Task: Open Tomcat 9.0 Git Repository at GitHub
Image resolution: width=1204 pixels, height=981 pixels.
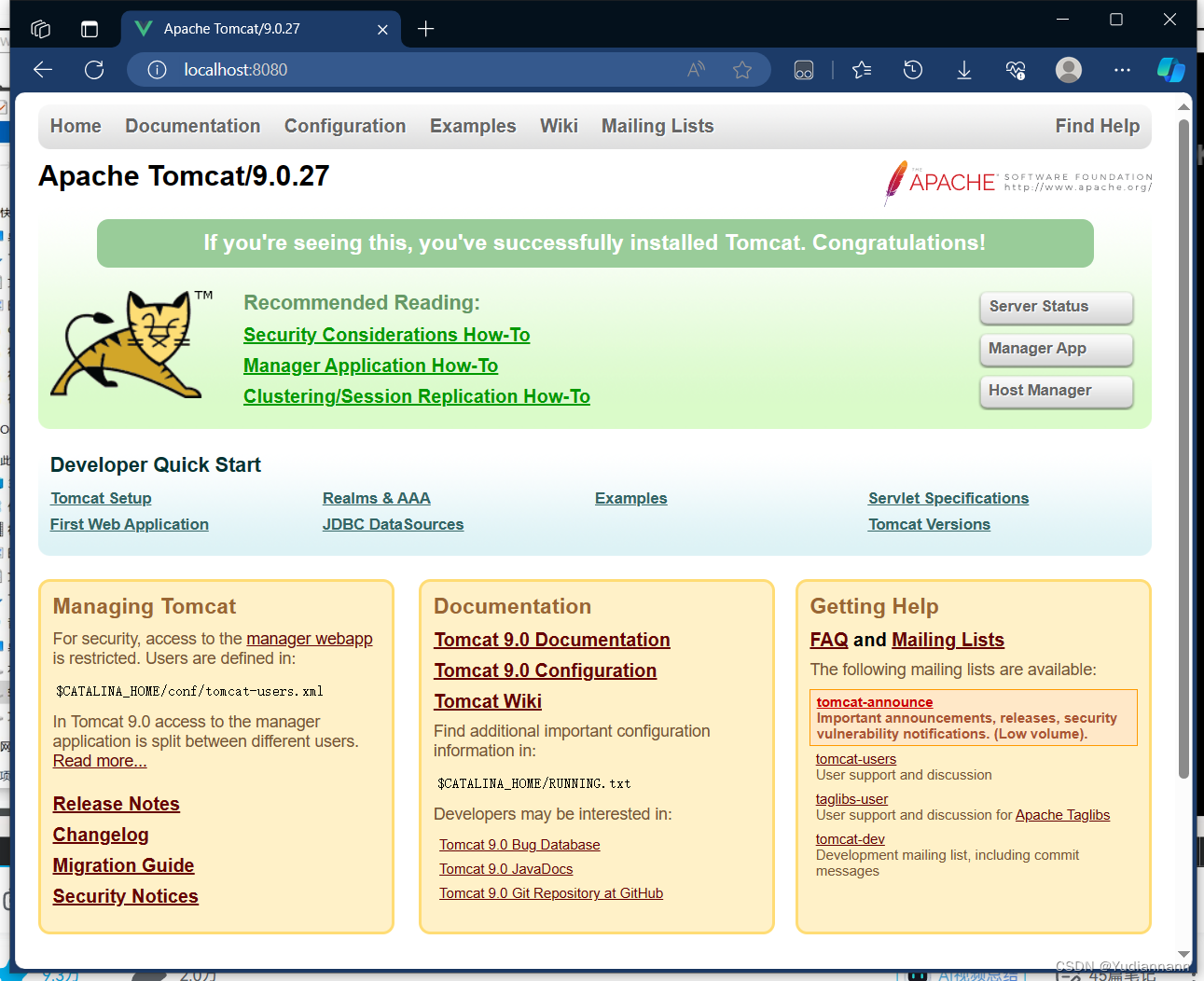Action: click(551, 893)
